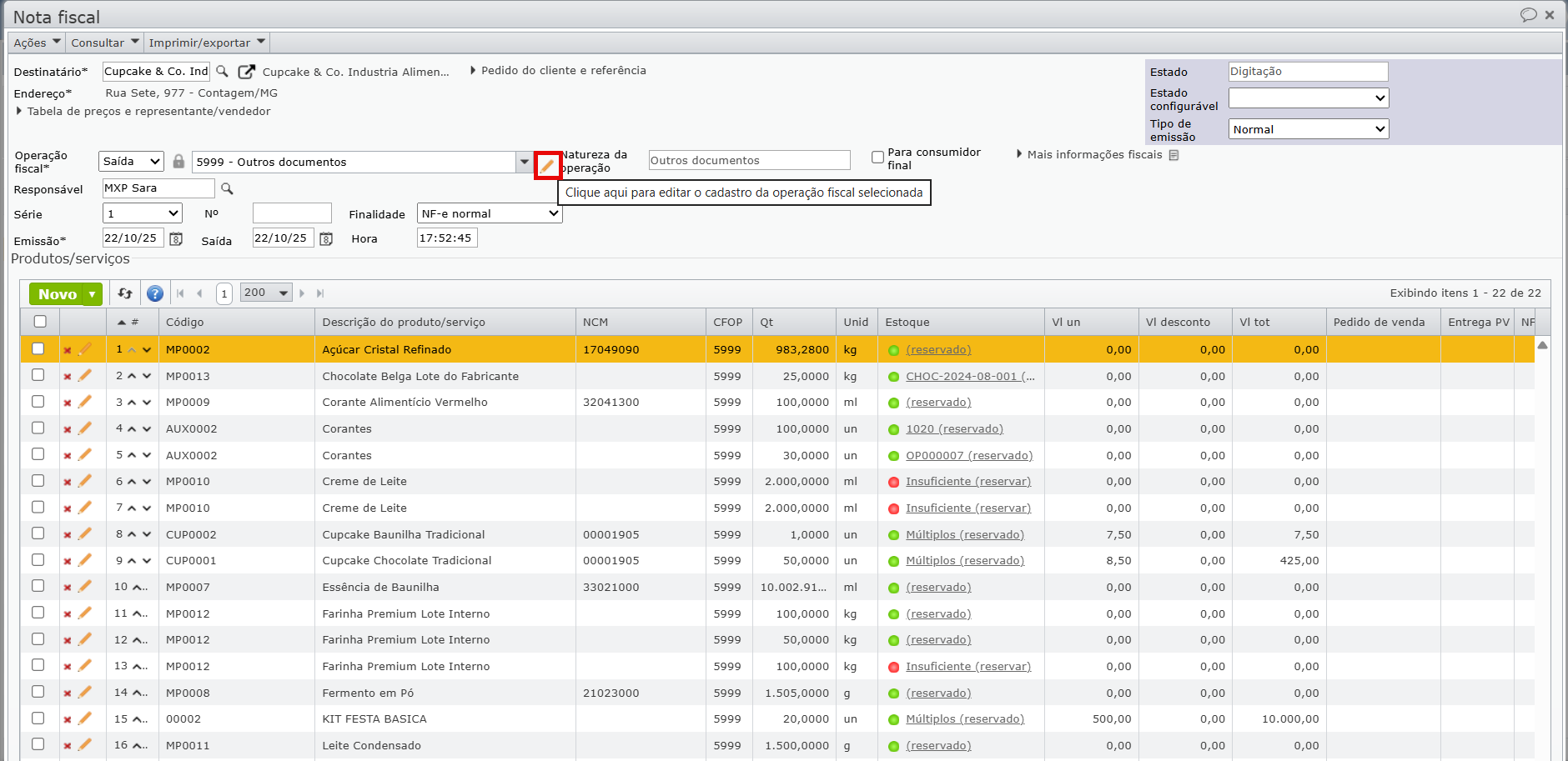Click the padlock icon beside Saída
This screenshot has width=1568, height=761.
[178, 162]
